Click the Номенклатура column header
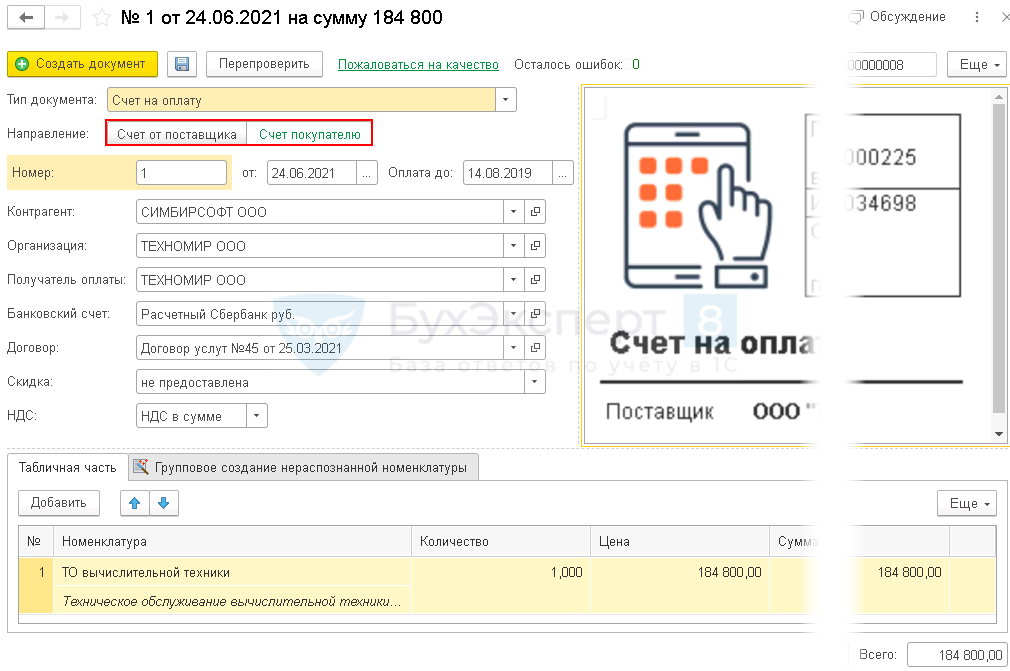Viewport: 1010px width, 671px height. (x=233, y=542)
